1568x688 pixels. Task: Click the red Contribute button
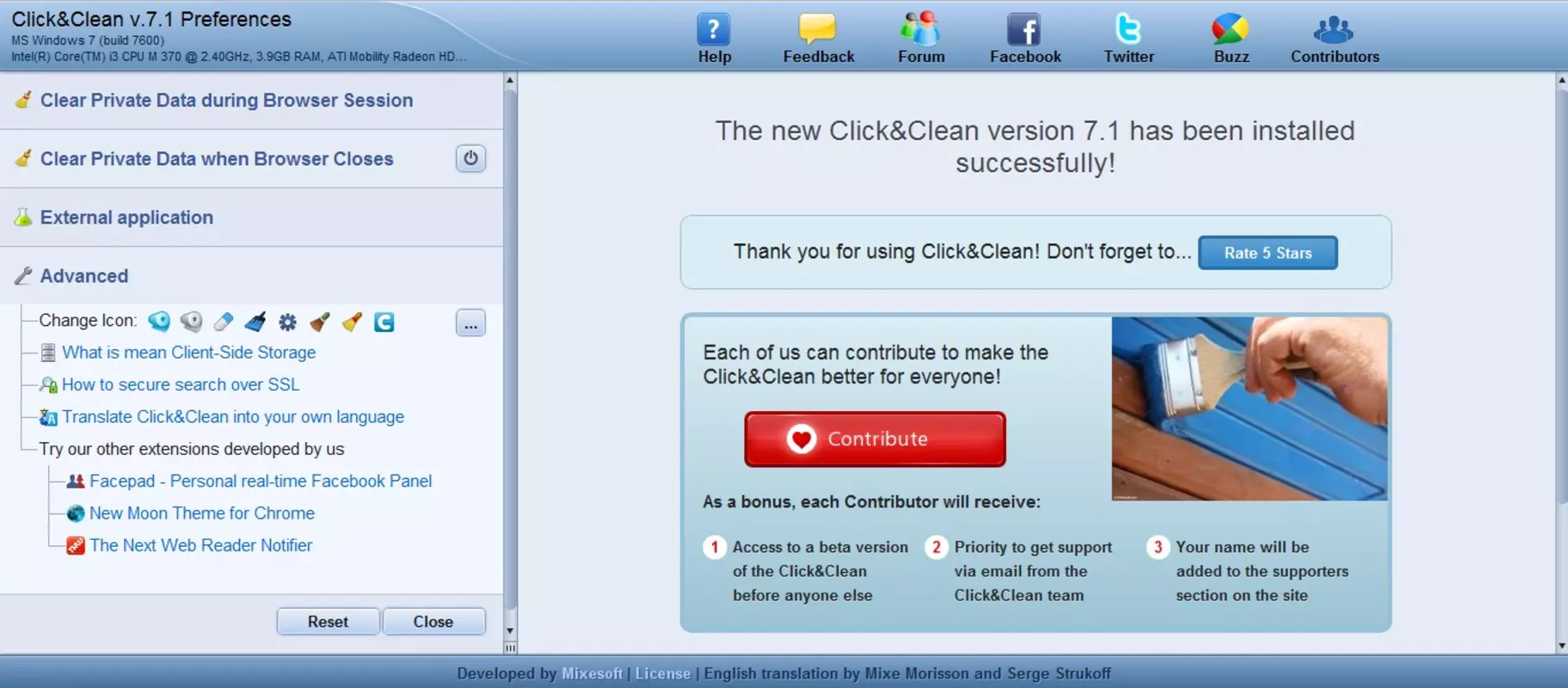click(x=875, y=439)
